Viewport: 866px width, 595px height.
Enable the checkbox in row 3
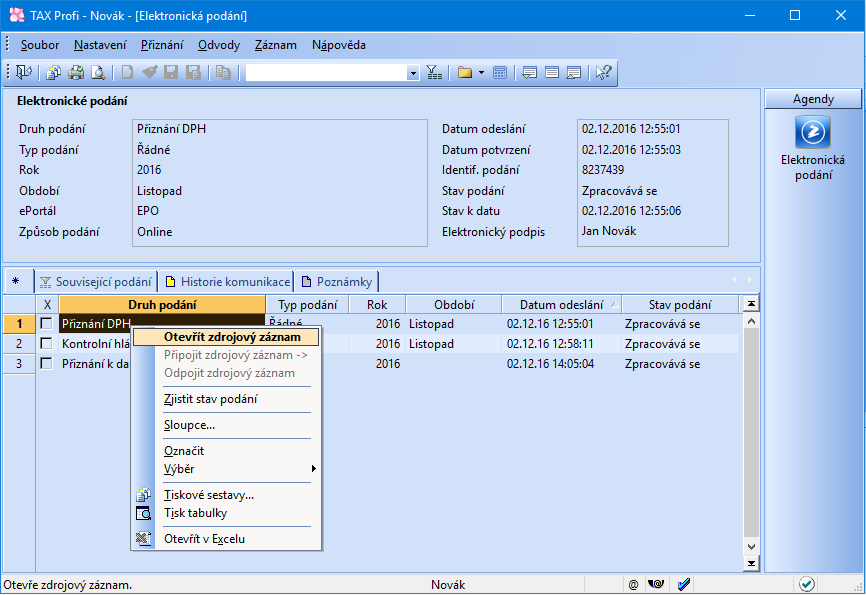tap(46, 364)
